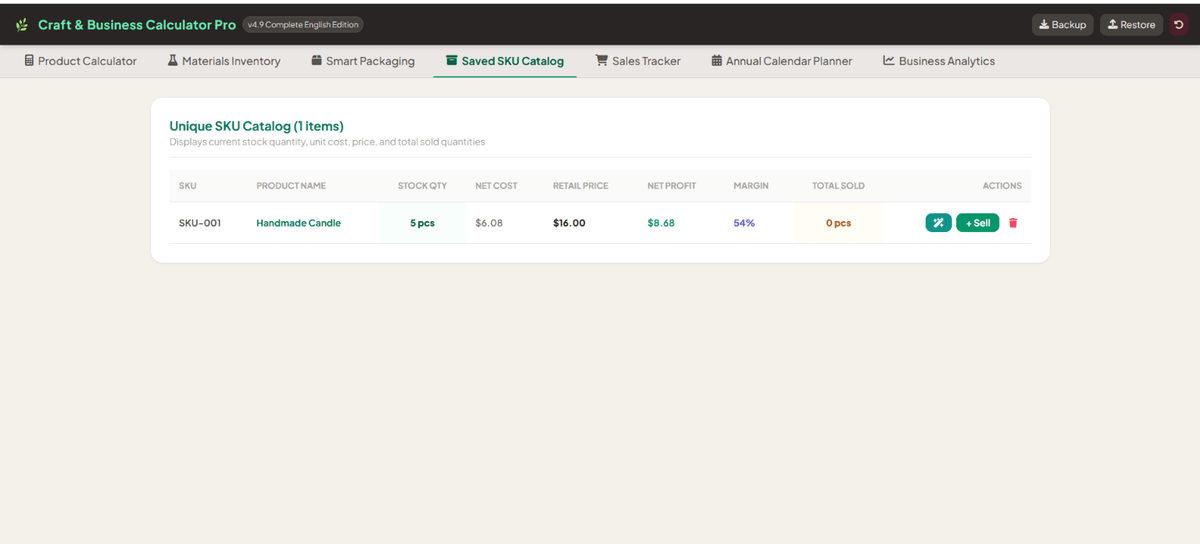Switch to the Smart Packaging tab
This screenshot has height=544, width=1200.
[x=363, y=61]
